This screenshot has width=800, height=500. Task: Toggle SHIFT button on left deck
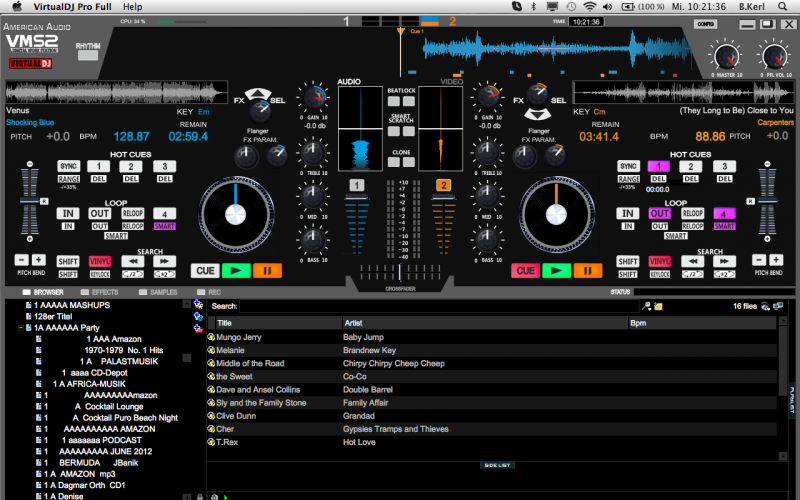coord(68,261)
